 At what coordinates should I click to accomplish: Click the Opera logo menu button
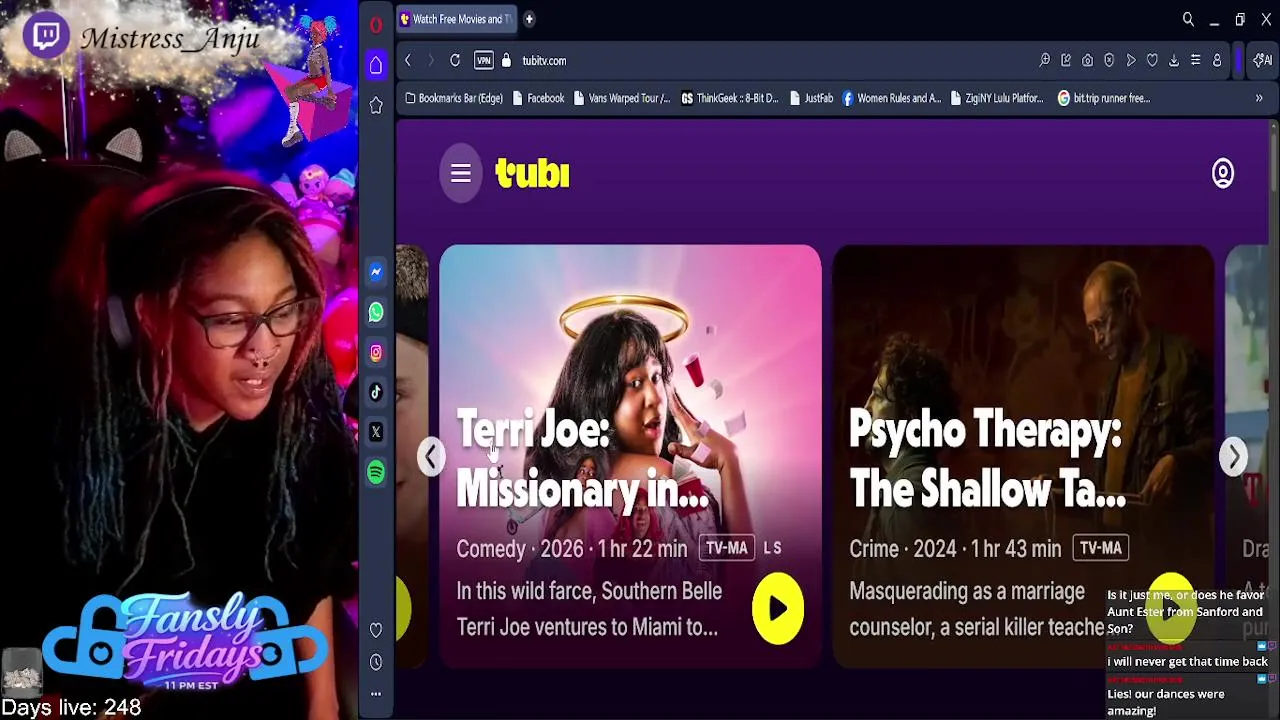coord(376,25)
